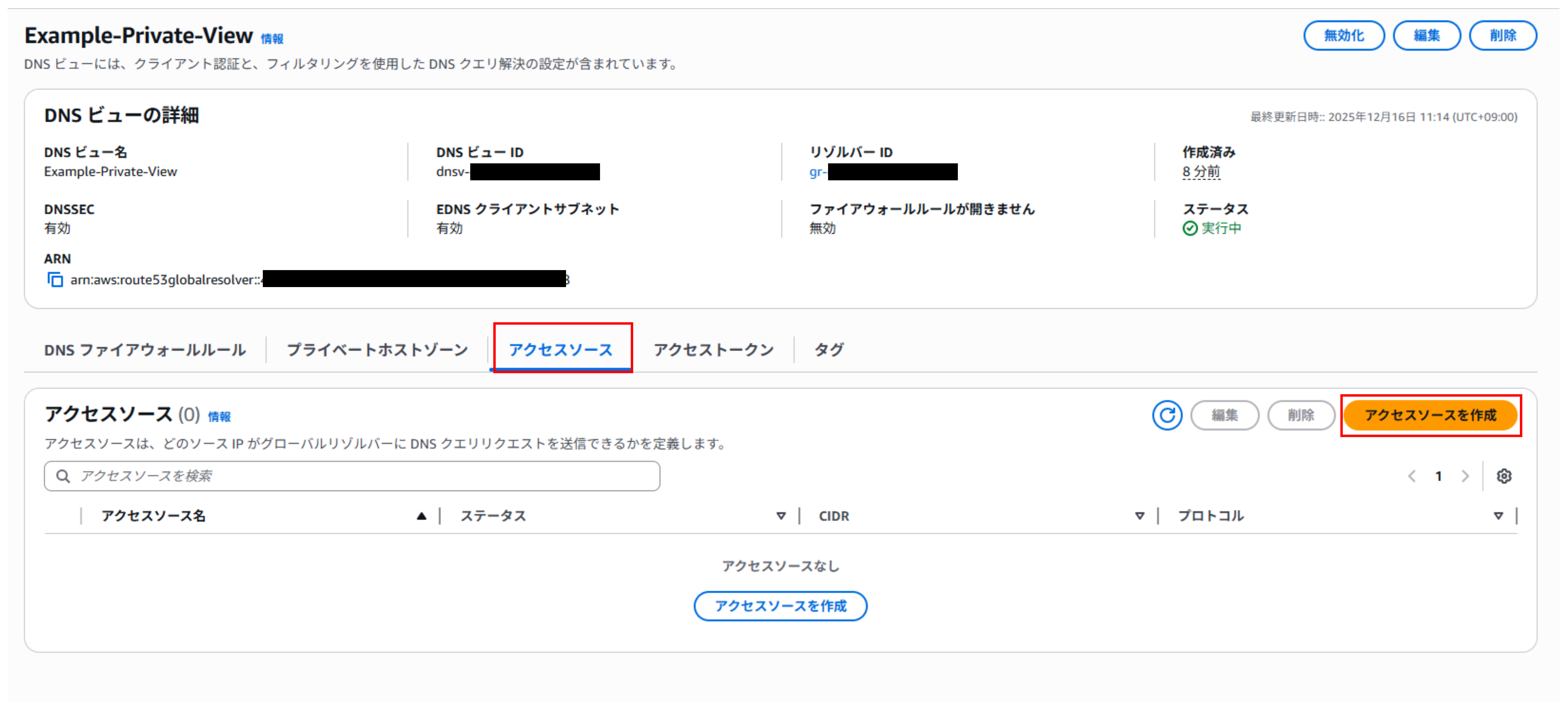The width and height of the screenshot is (1568, 710).
Task: Go to the next page of results
Action: pos(1465,476)
